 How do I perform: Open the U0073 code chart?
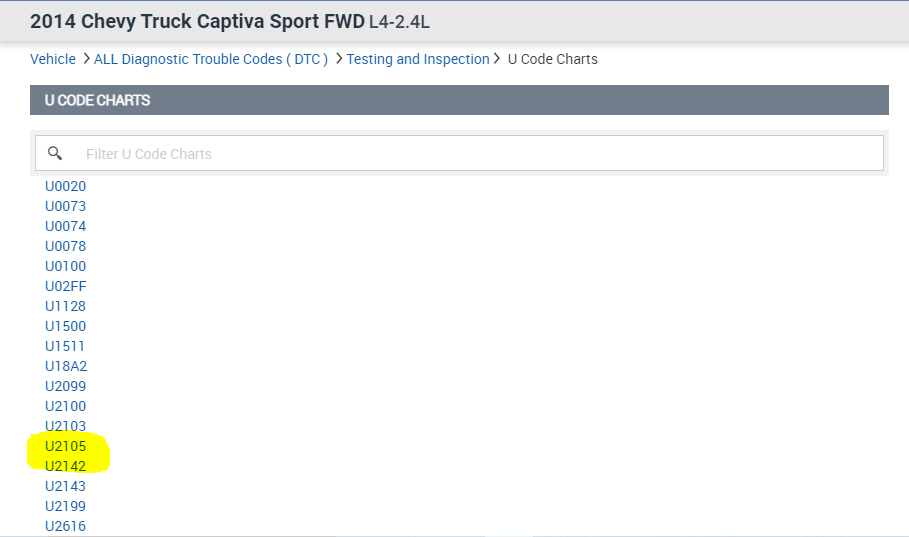click(x=66, y=206)
